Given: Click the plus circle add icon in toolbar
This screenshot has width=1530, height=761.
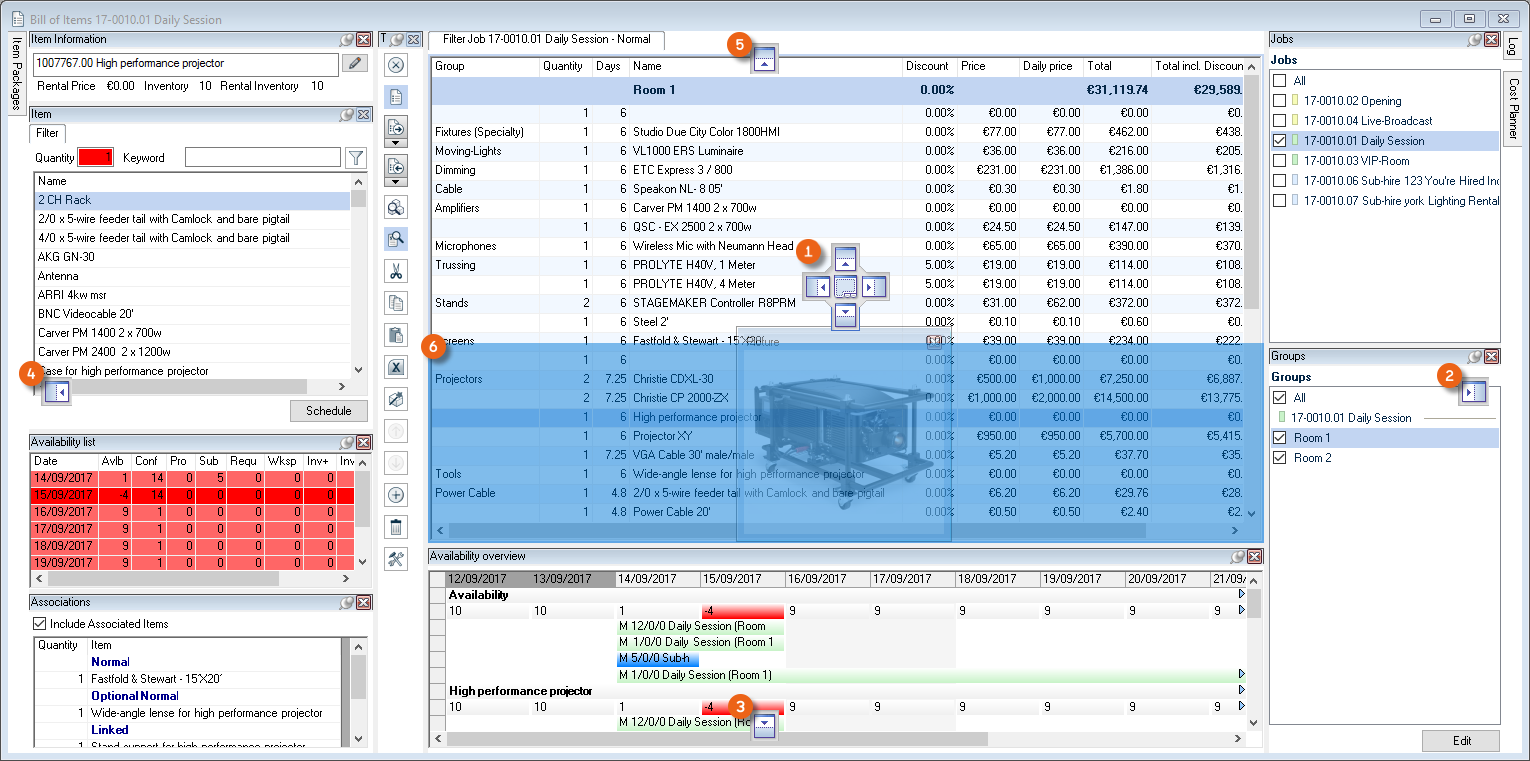Looking at the screenshot, I should (395, 495).
